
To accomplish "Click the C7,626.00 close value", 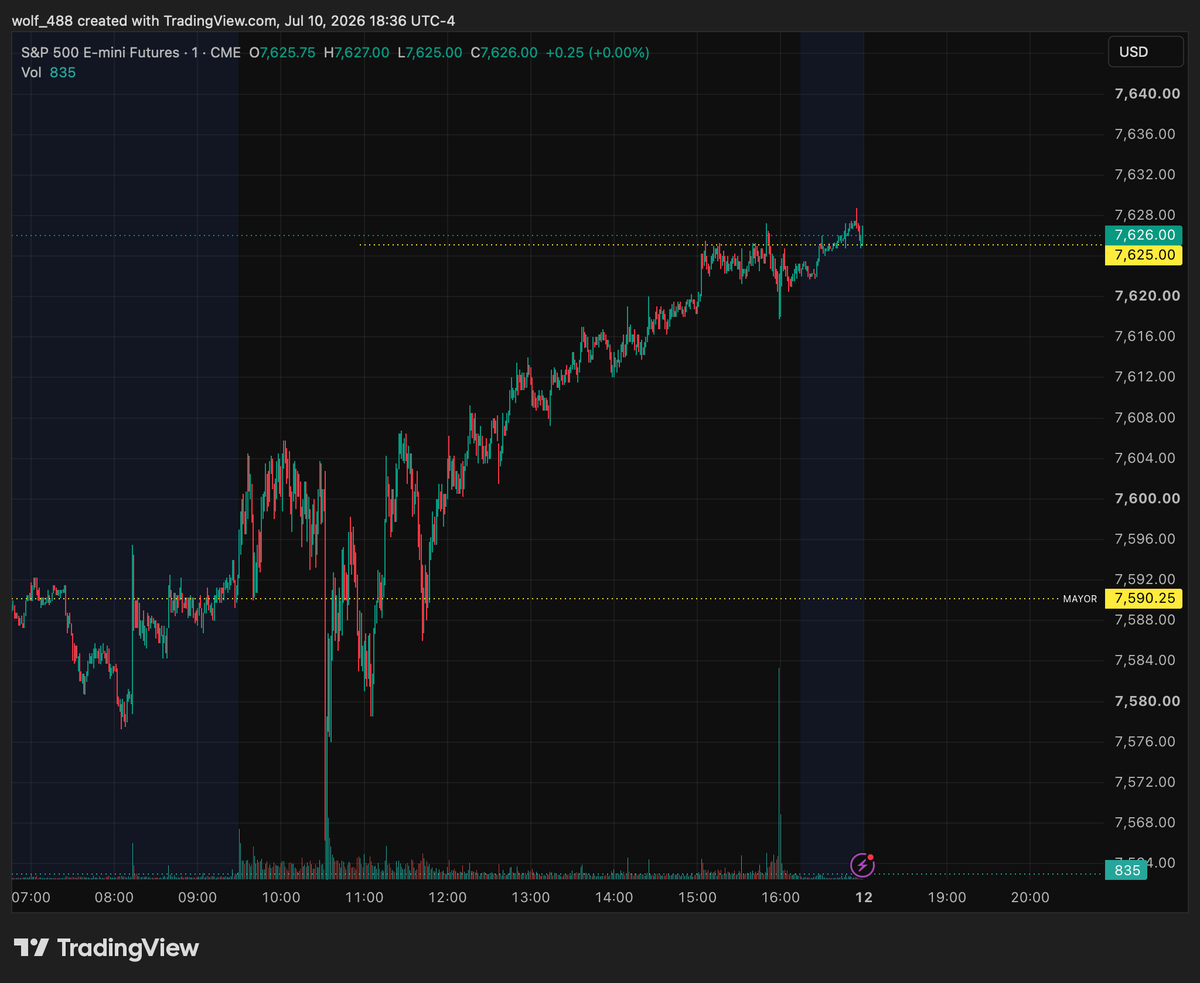I will [504, 52].
